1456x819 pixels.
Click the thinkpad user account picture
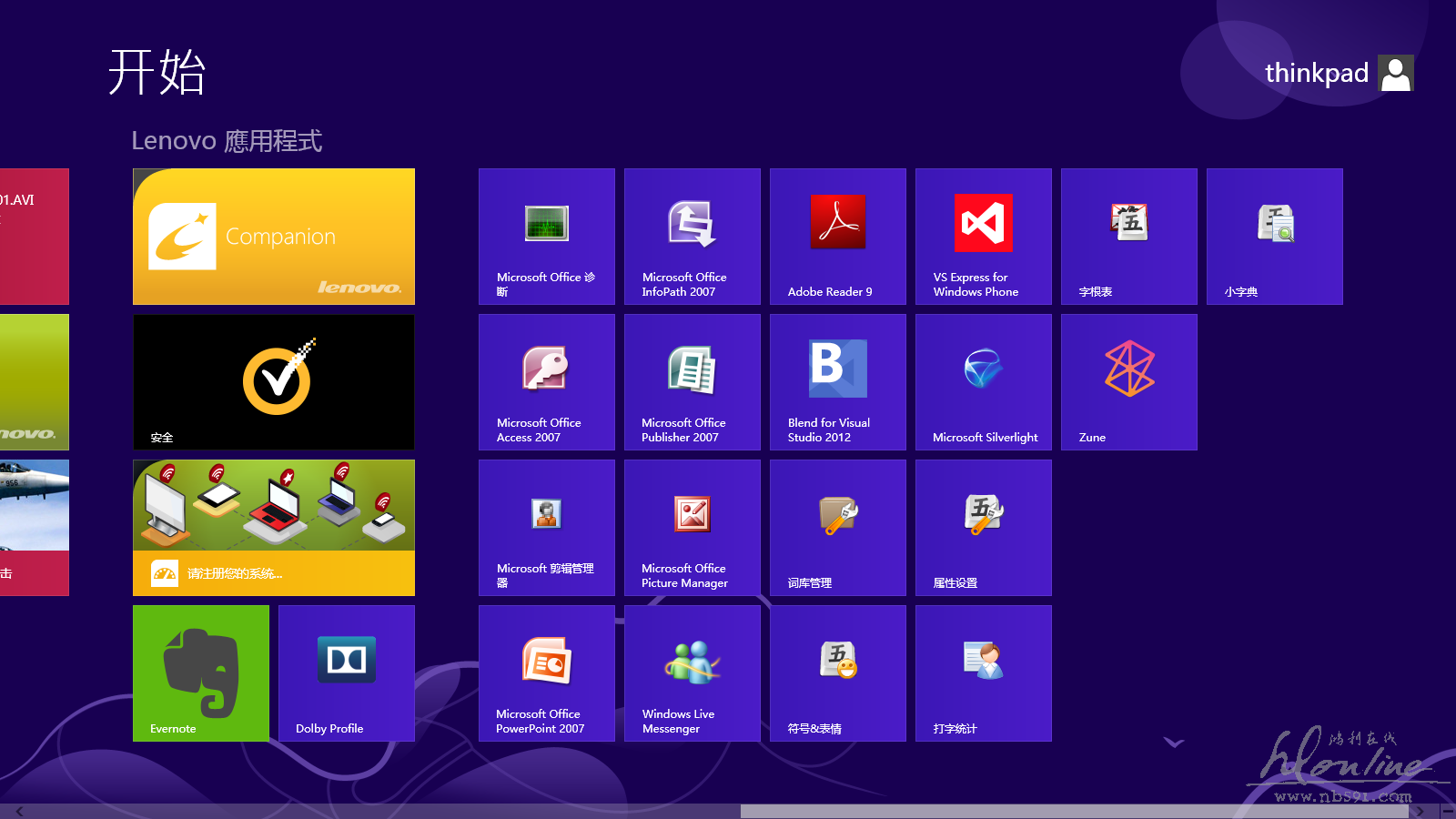[1395, 73]
